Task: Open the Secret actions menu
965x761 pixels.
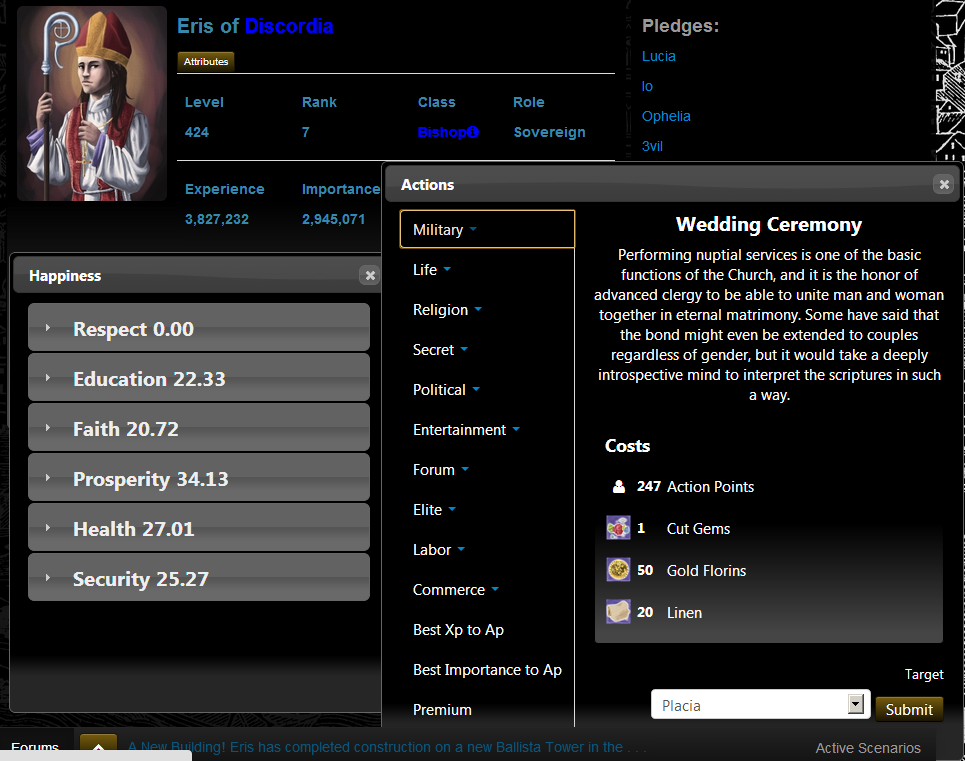Action: point(440,349)
